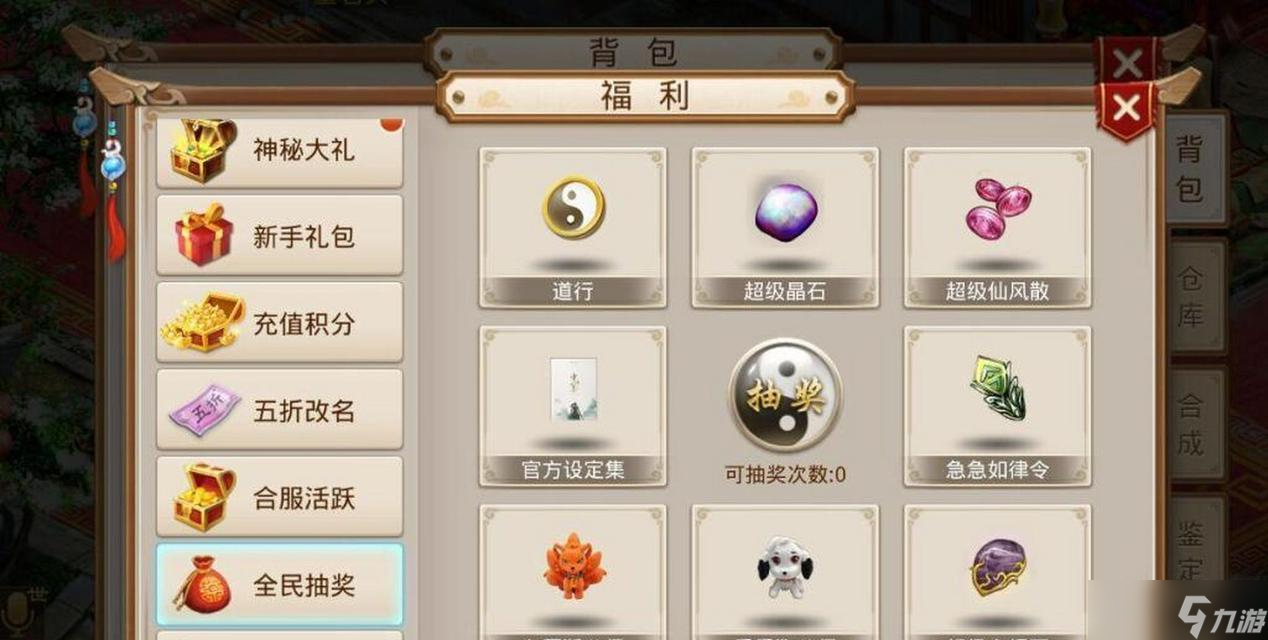Close the 福利 welfare window
This screenshot has height=640, width=1268.
point(1126,109)
